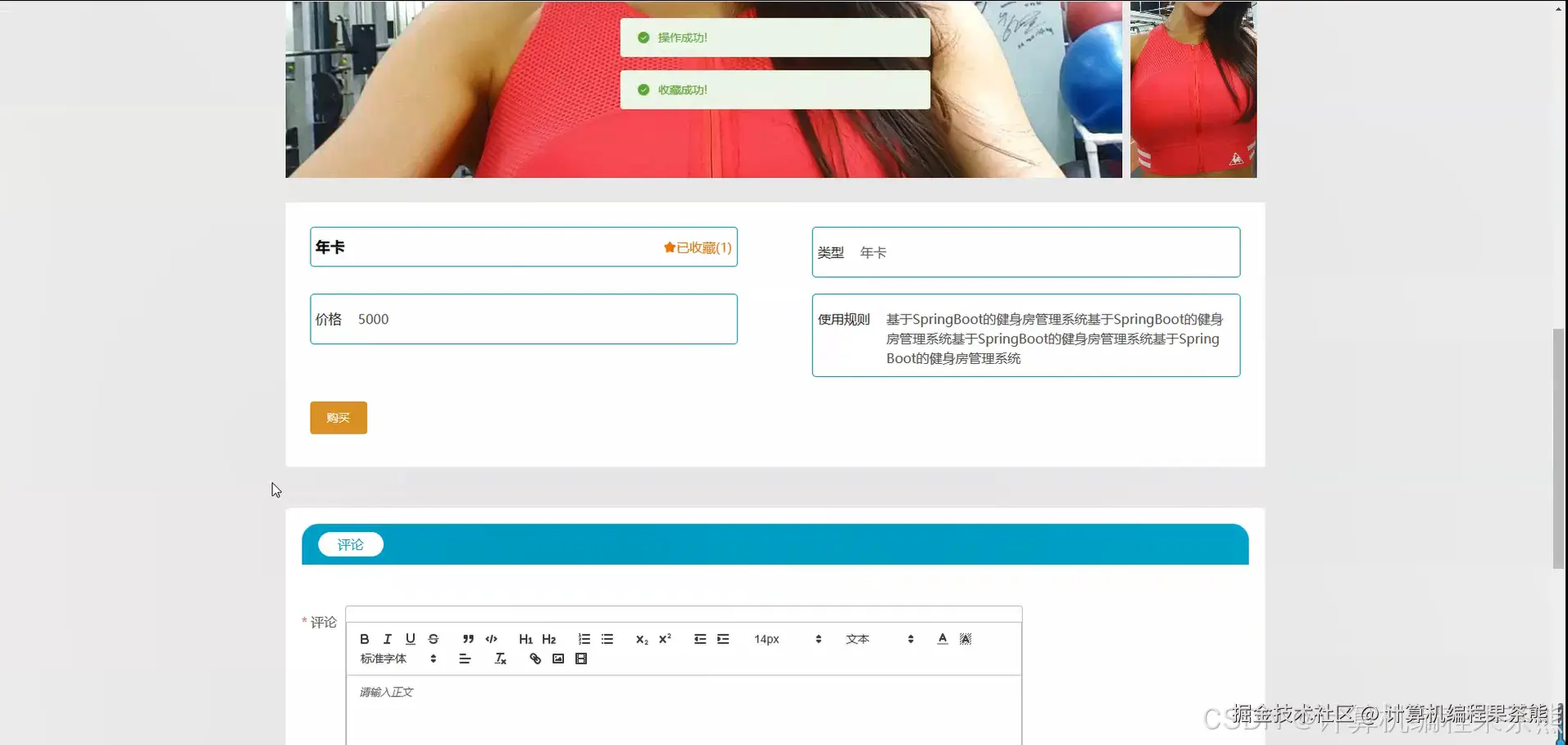Viewport: 1568px width, 745px height.
Task: Insert a video using the video icon
Action: 580,658
